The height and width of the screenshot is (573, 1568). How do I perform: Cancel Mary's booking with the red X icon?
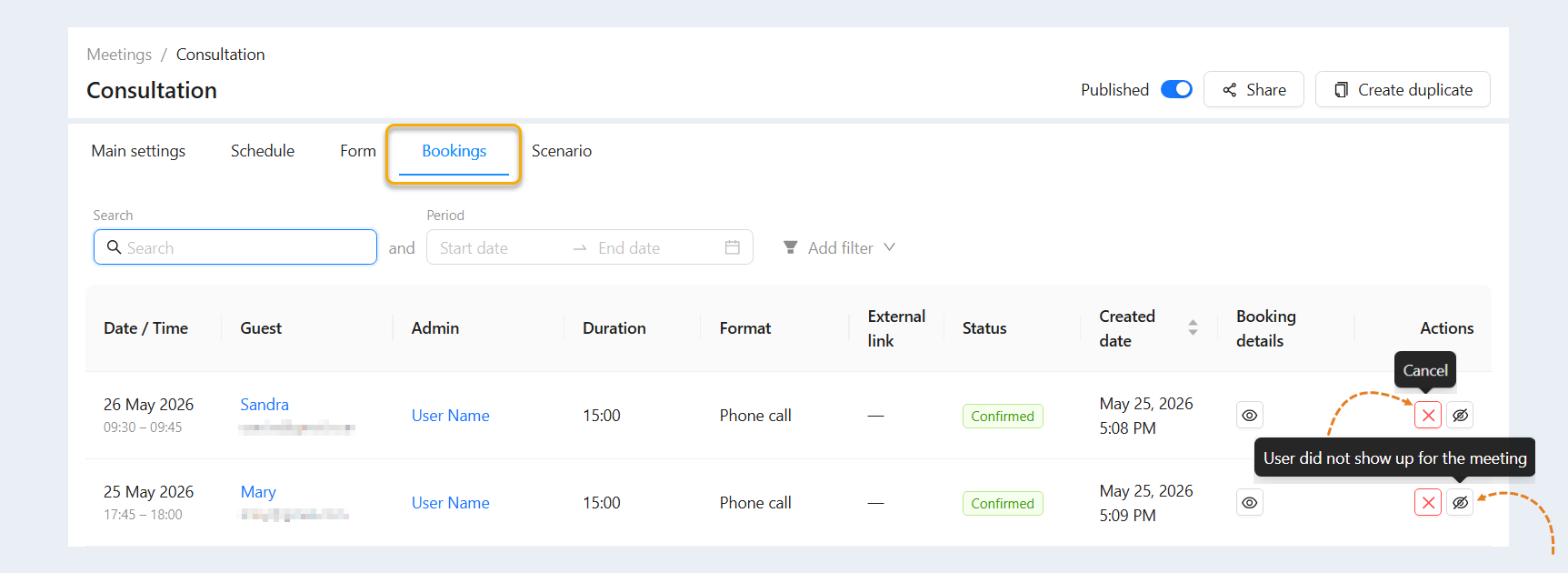point(1428,502)
